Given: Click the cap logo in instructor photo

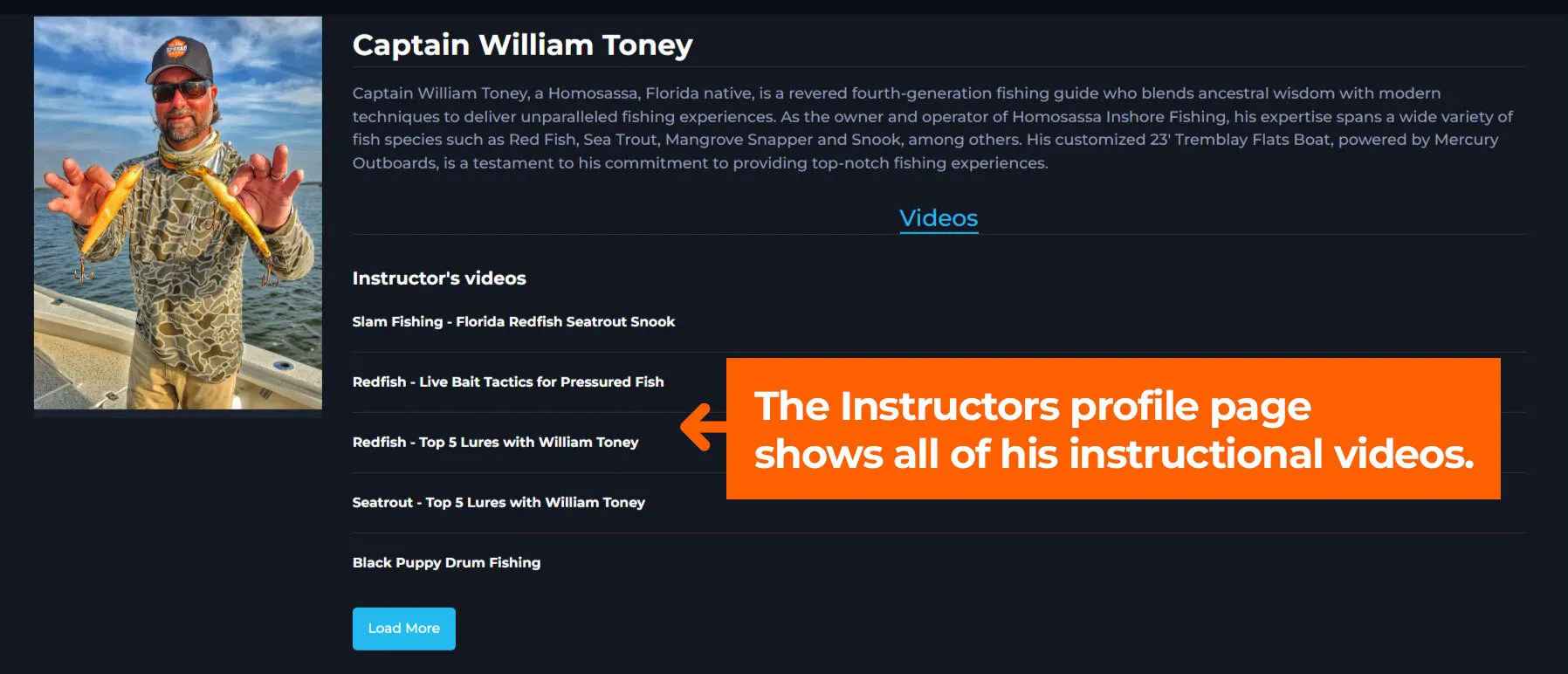Looking at the screenshot, I should (176, 48).
